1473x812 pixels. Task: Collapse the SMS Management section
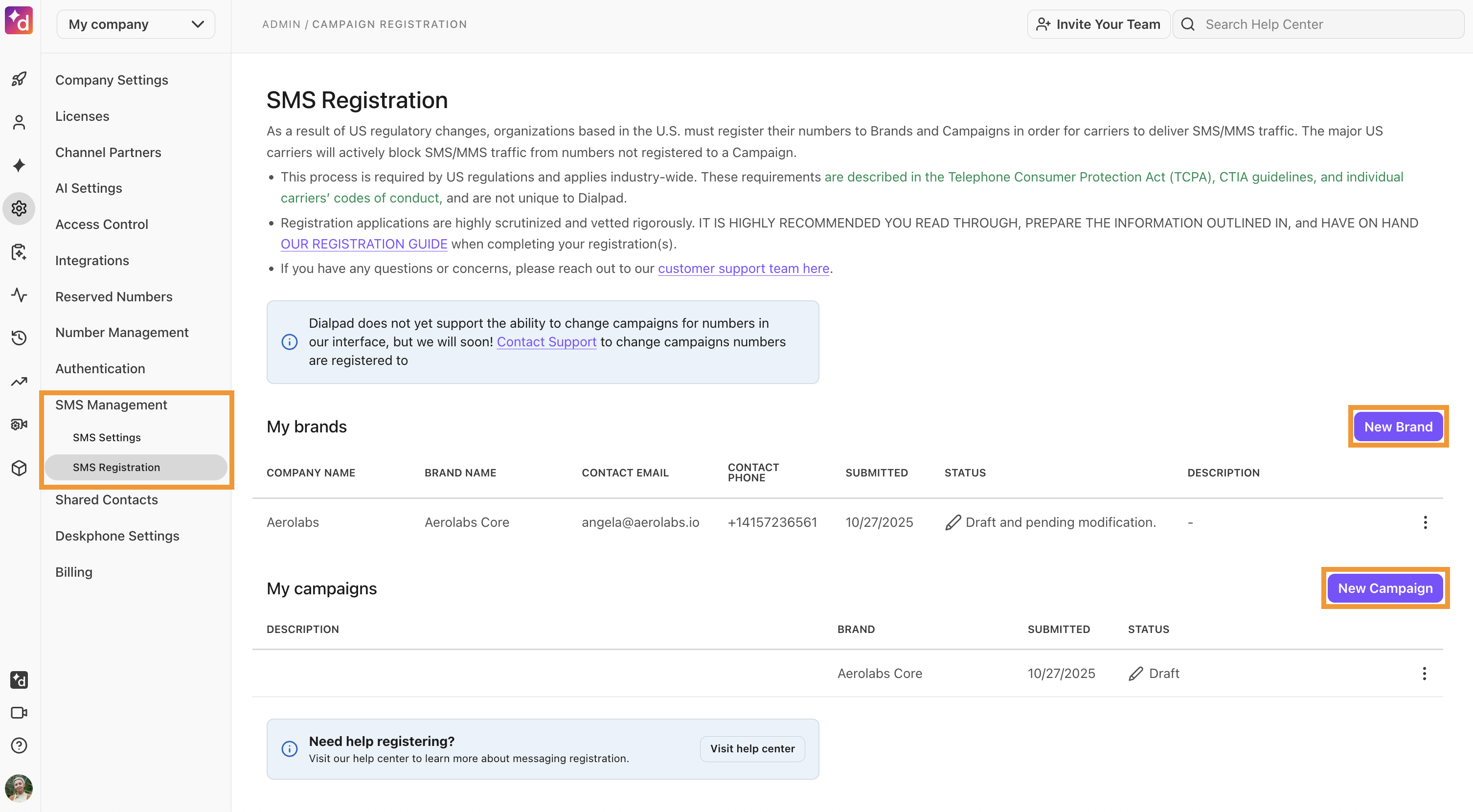[x=111, y=405]
